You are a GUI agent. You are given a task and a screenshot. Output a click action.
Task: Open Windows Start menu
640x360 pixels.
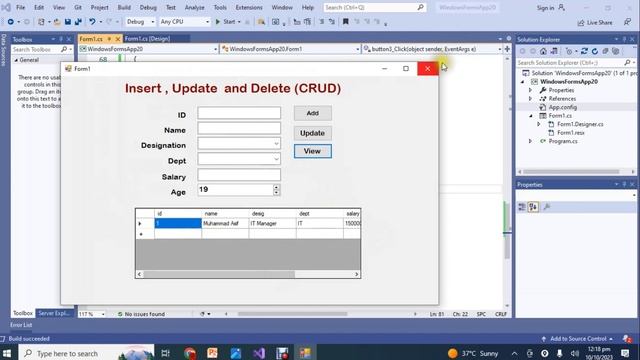[7, 353]
